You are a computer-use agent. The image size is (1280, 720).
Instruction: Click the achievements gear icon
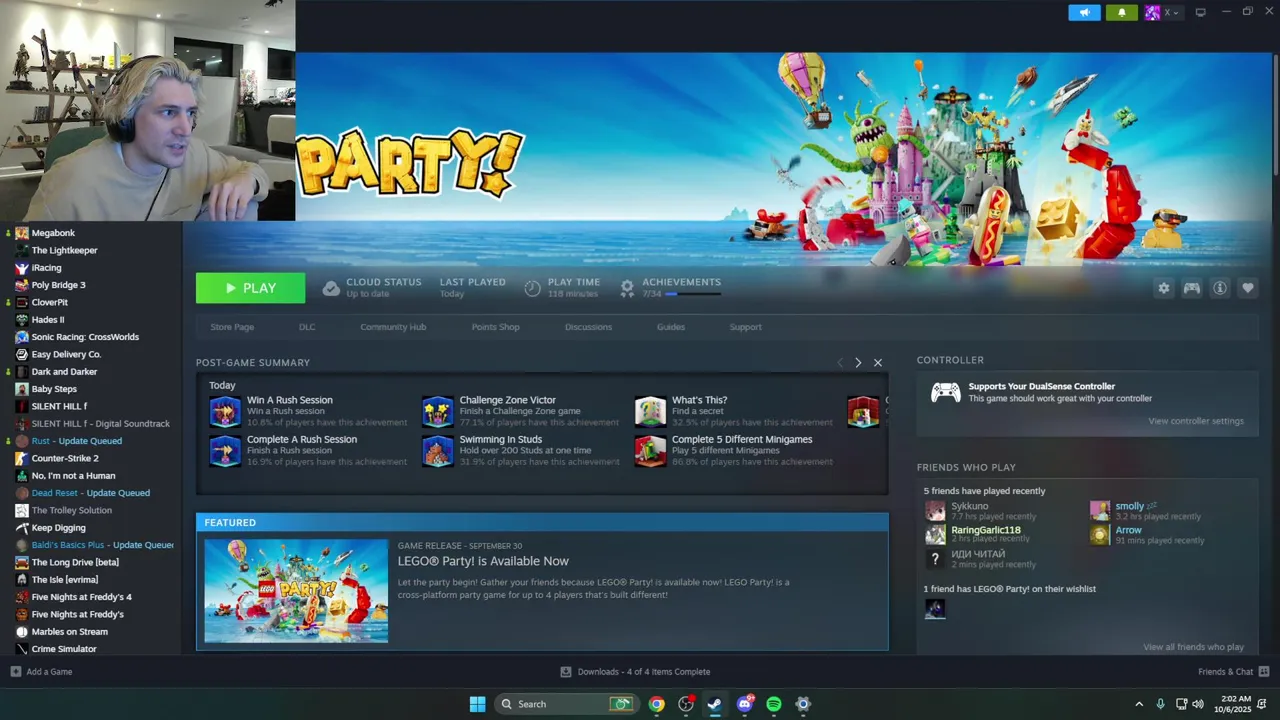pos(627,288)
